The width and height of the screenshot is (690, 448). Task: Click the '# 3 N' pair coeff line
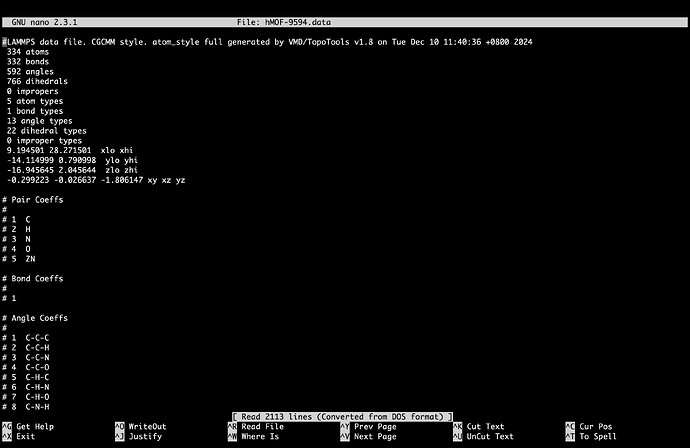coord(16,239)
